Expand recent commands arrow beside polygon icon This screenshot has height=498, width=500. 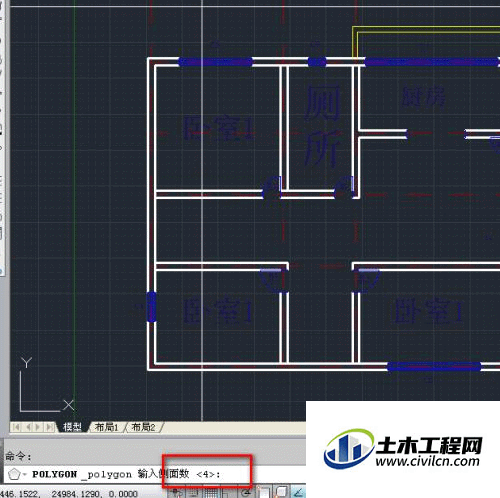point(24,474)
